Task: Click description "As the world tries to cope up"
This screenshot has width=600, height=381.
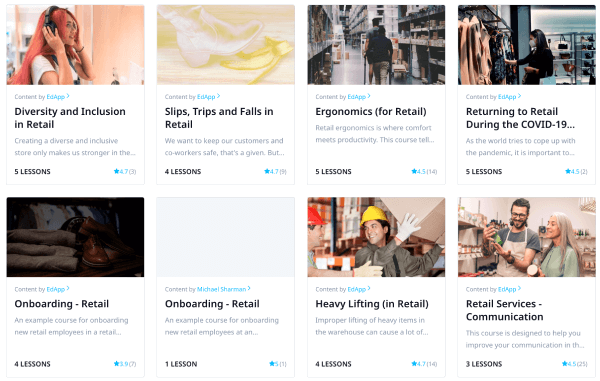Action: (520, 147)
